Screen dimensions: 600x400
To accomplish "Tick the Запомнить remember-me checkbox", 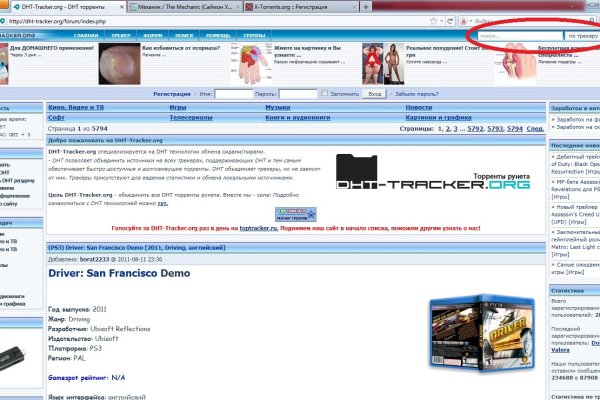I will click(326, 93).
